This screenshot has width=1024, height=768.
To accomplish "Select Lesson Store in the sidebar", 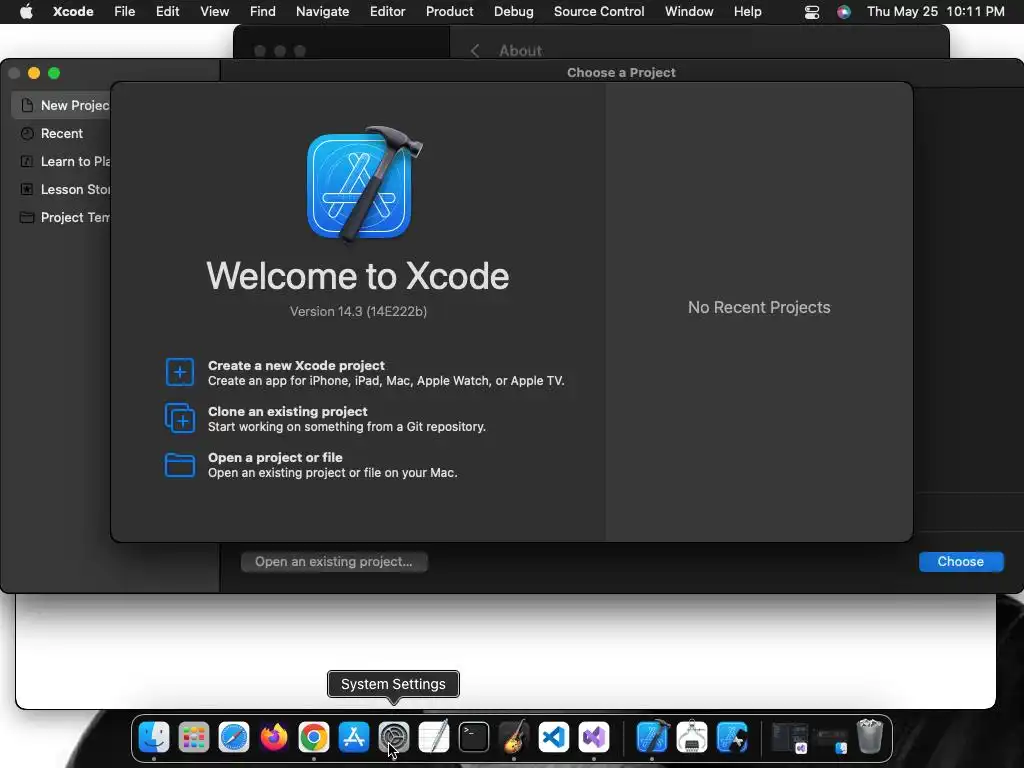I will [61, 189].
